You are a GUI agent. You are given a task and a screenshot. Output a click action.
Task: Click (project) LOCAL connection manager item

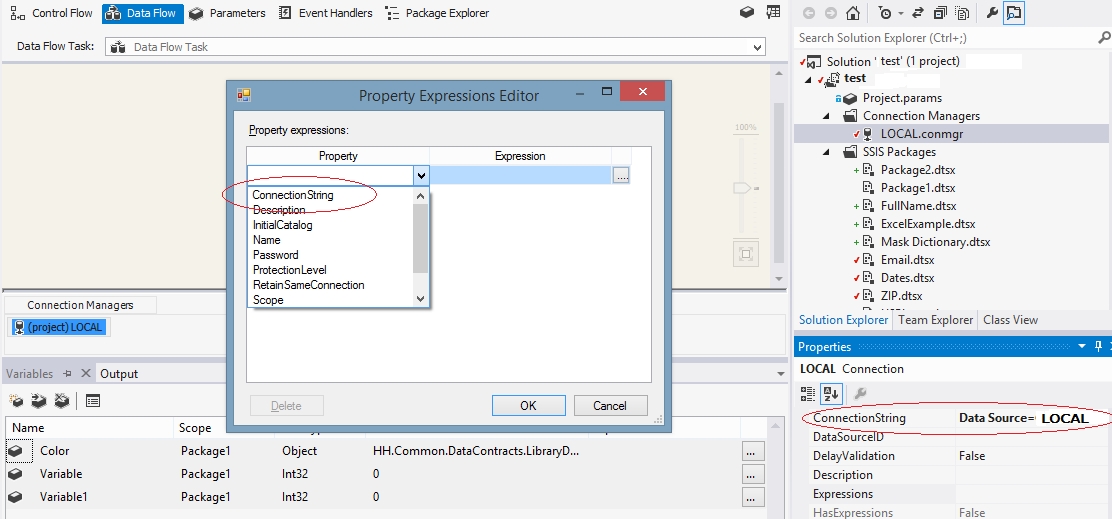pyautogui.click(x=57, y=328)
